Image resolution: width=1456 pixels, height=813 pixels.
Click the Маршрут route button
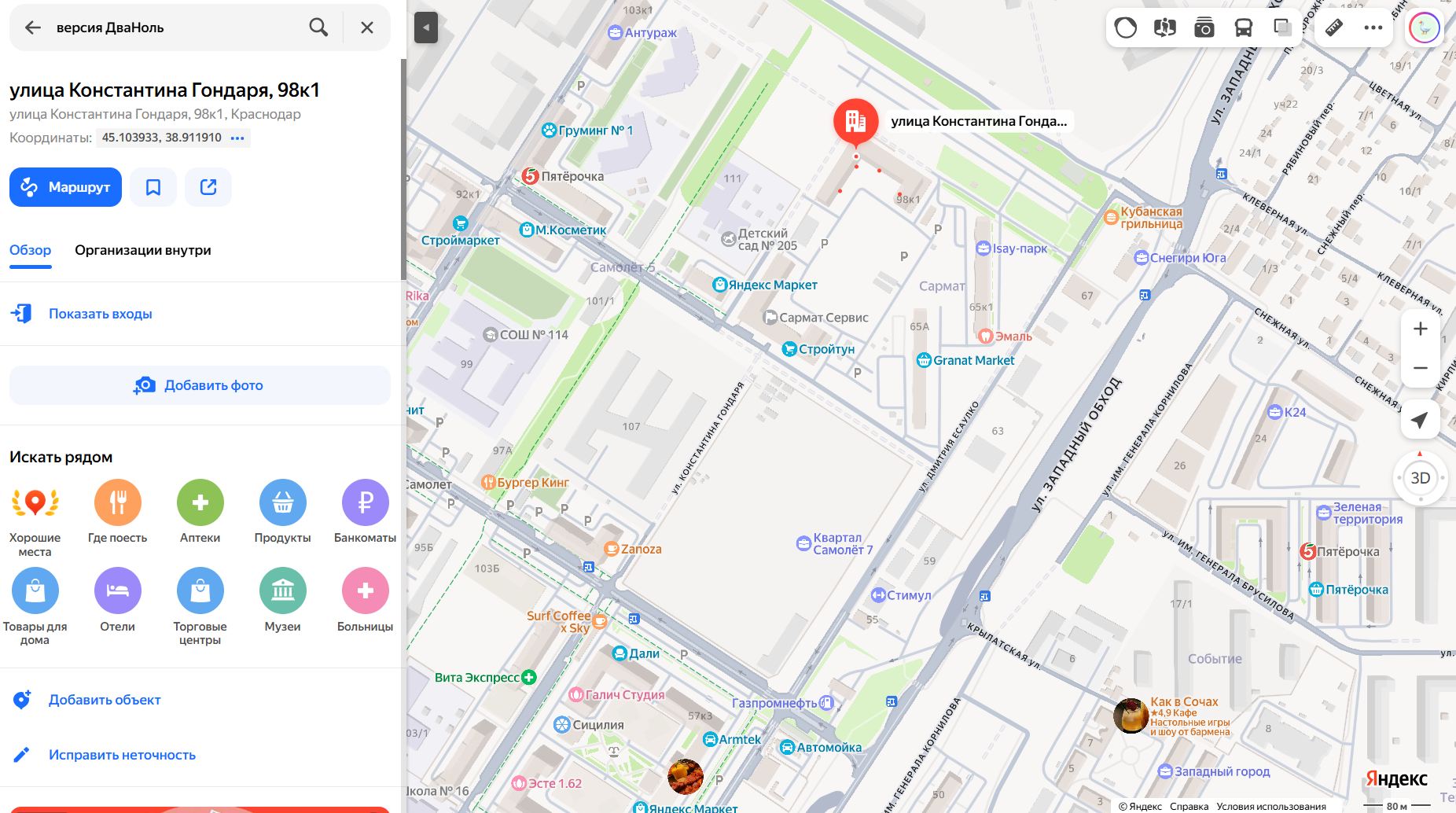[x=65, y=187]
